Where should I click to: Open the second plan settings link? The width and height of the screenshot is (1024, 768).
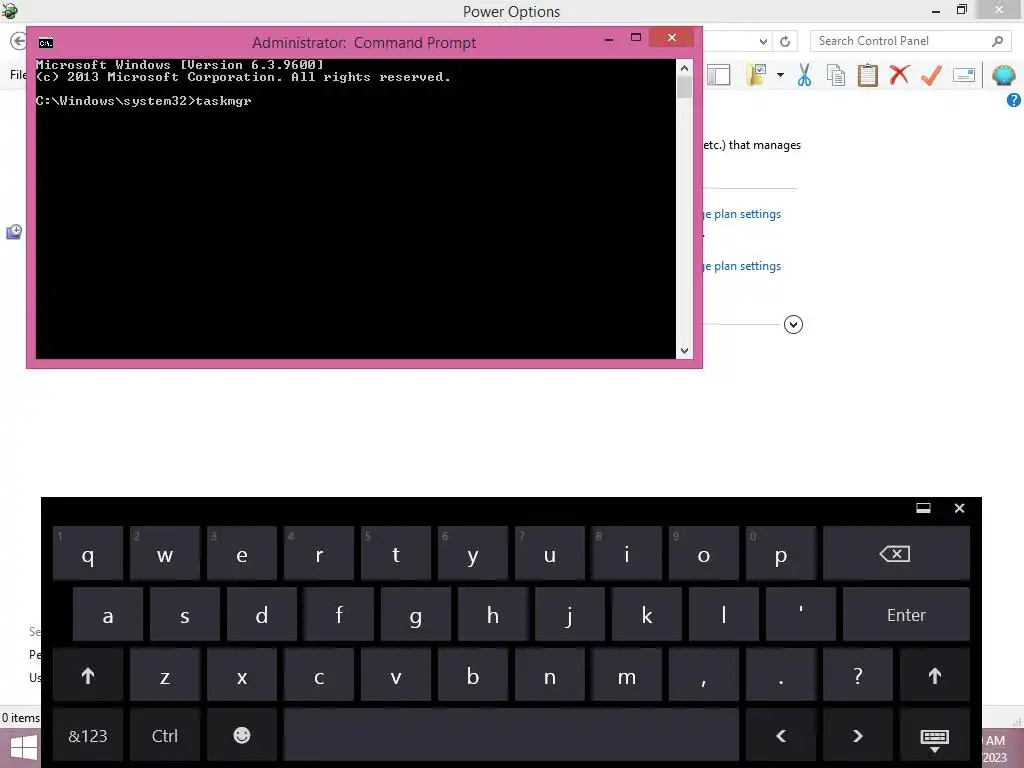point(741,266)
